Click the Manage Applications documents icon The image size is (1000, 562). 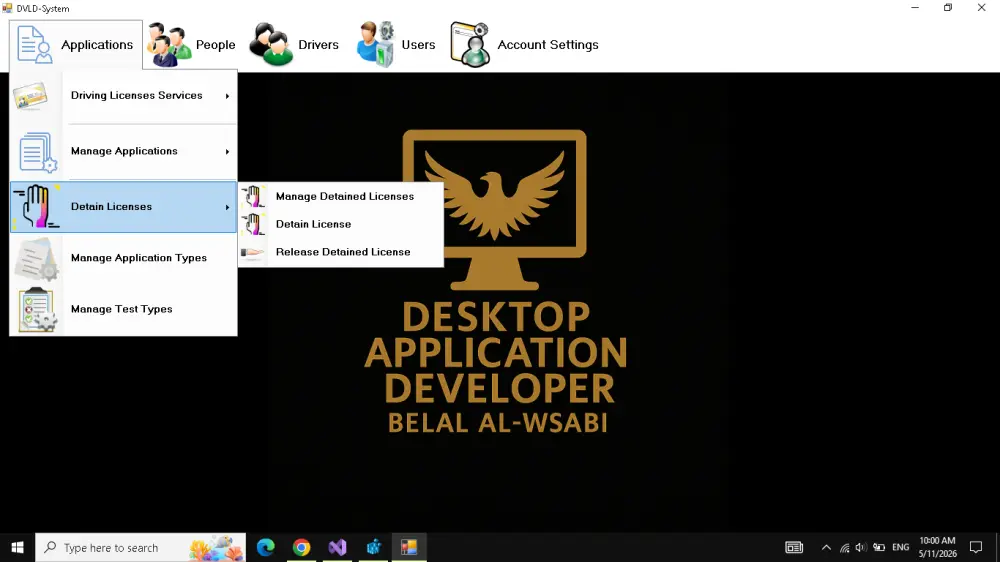(x=37, y=152)
